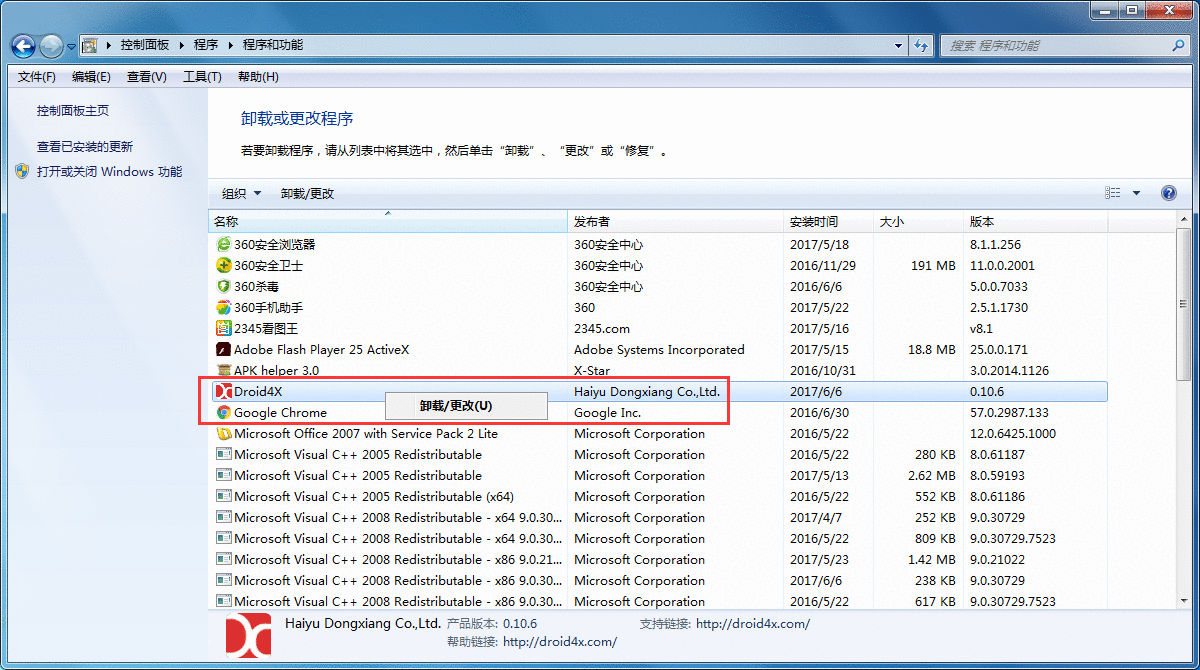
Task: Open the 文件(F) menu
Action: [x=37, y=77]
